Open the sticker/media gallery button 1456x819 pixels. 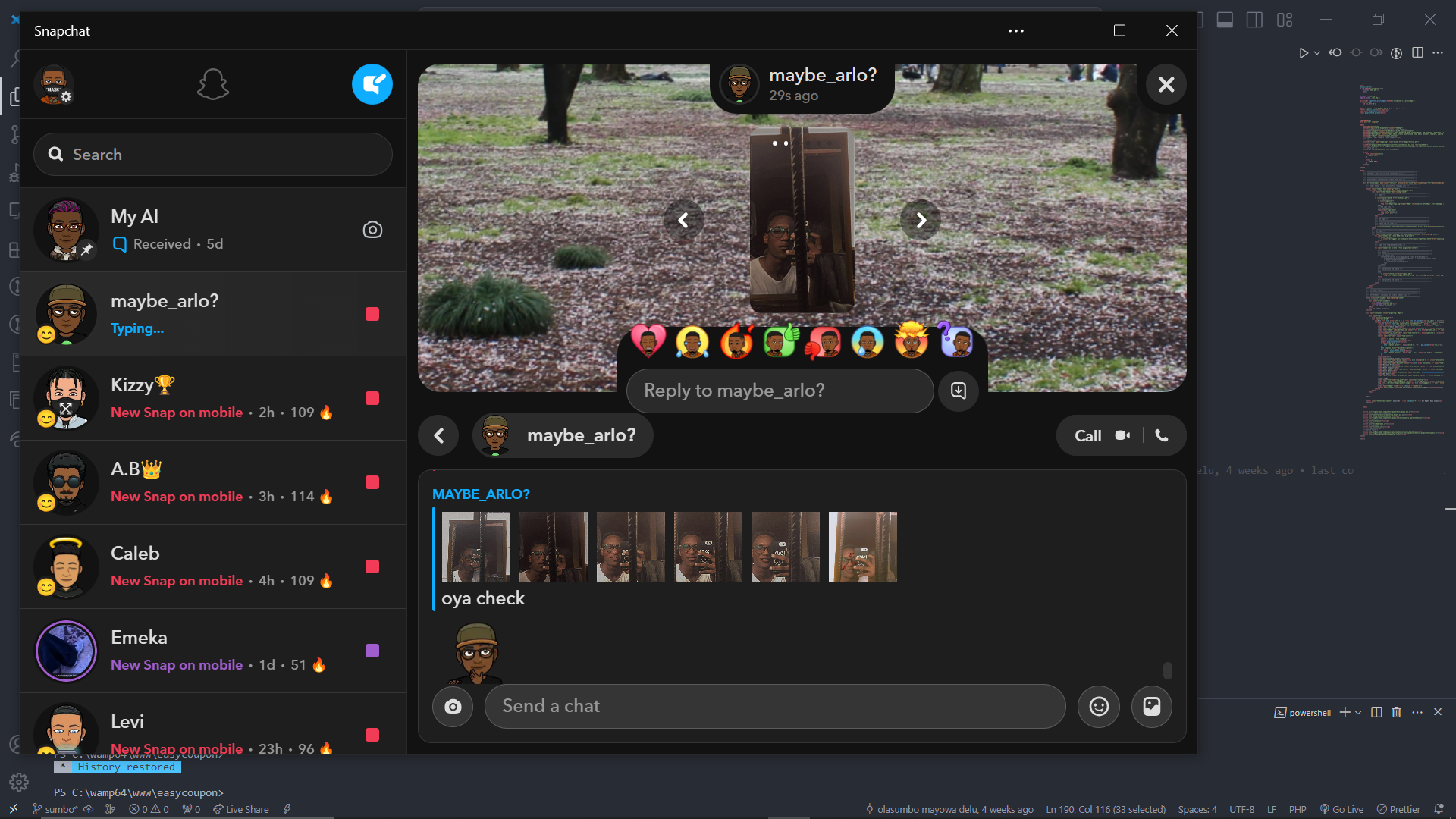point(1151,706)
